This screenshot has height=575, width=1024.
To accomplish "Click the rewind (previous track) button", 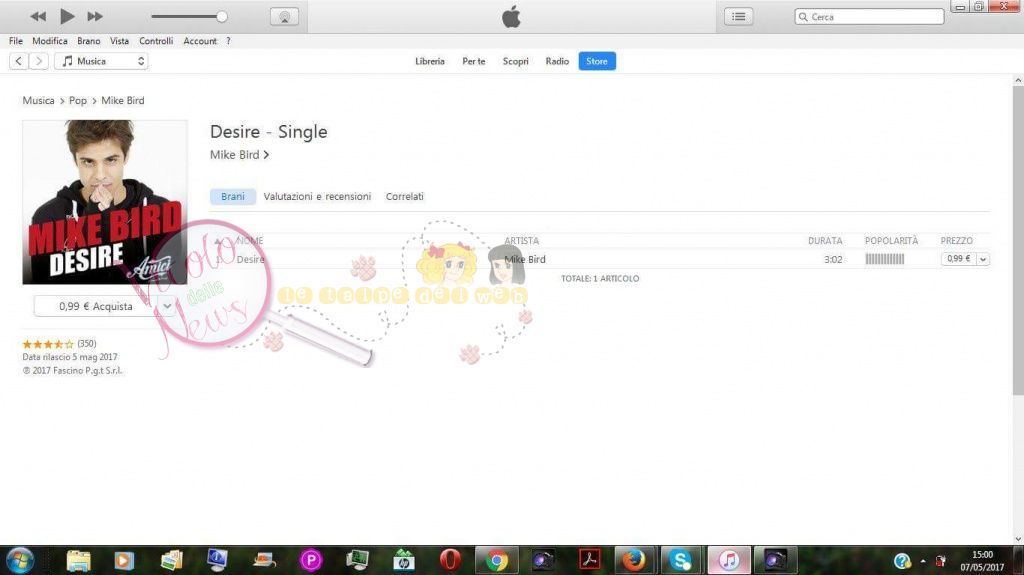I will (x=38, y=16).
